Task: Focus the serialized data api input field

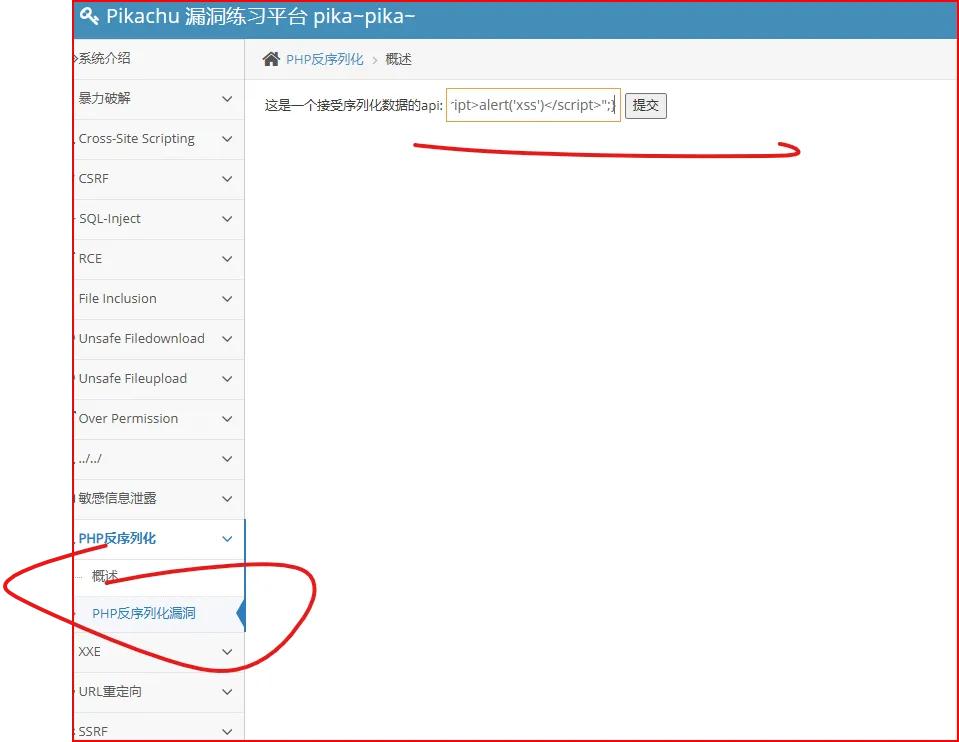Action: (x=533, y=105)
